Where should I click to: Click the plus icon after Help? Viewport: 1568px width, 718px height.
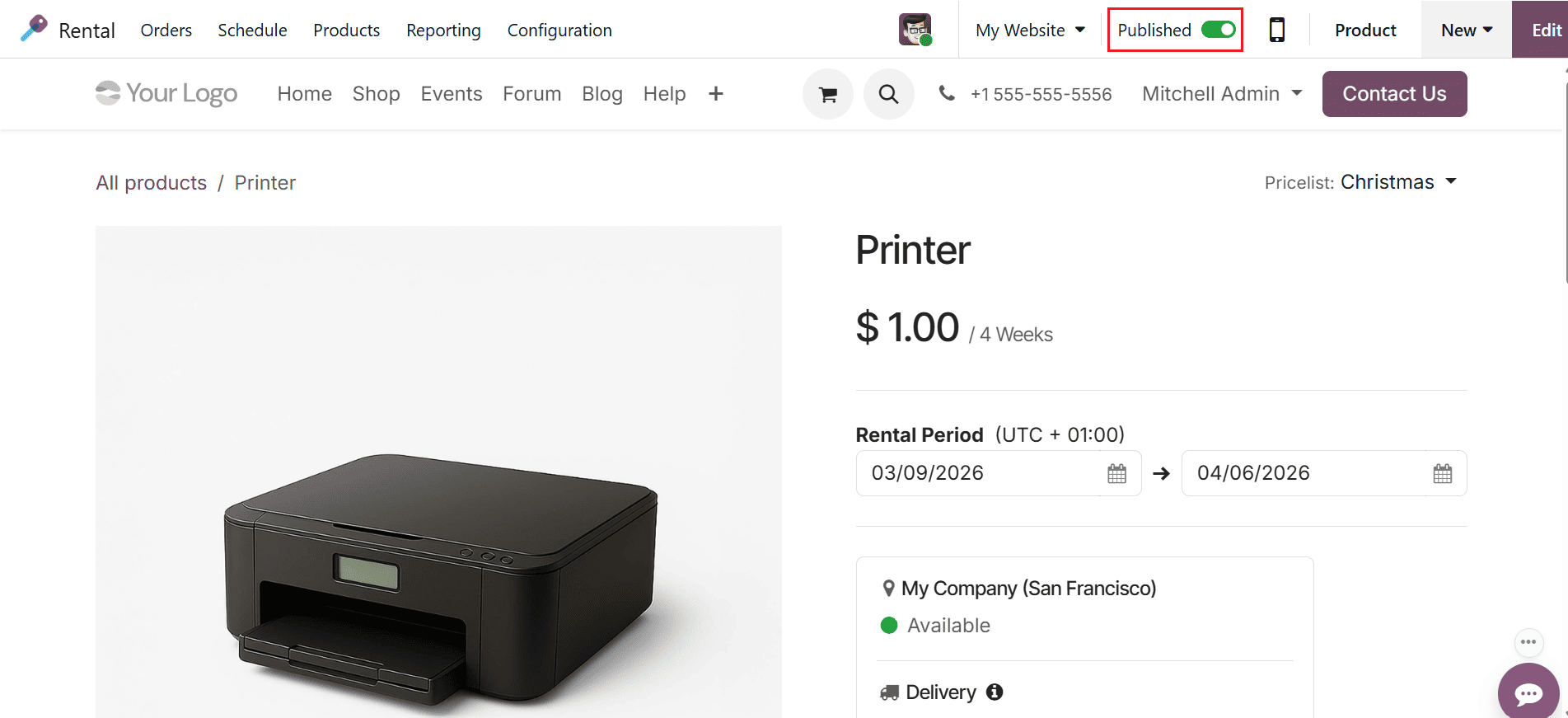tap(715, 94)
